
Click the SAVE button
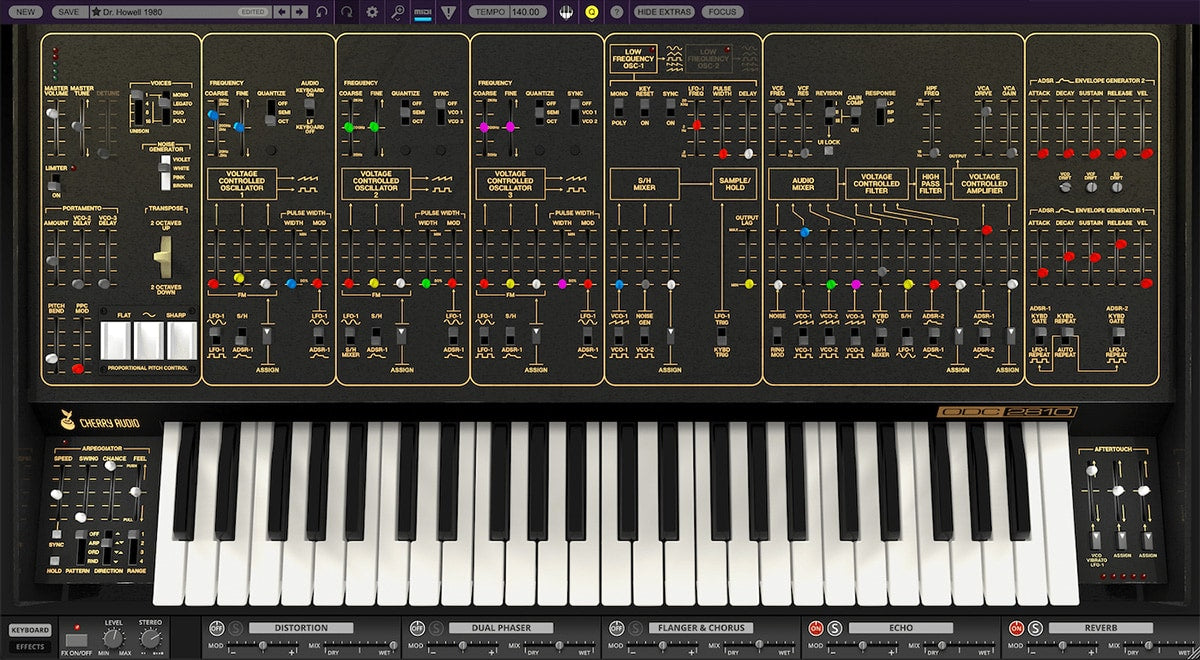point(68,12)
